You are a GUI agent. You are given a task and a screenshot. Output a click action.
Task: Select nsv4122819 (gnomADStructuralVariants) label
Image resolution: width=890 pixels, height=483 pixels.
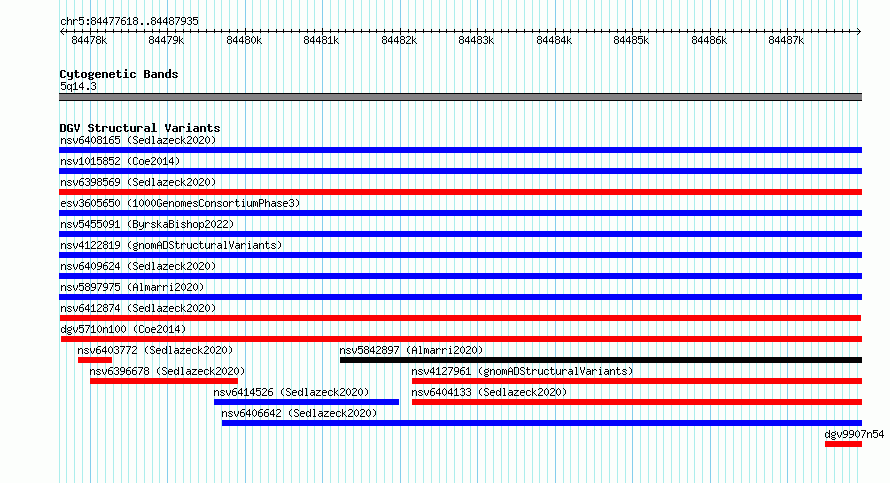tap(171, 245)
